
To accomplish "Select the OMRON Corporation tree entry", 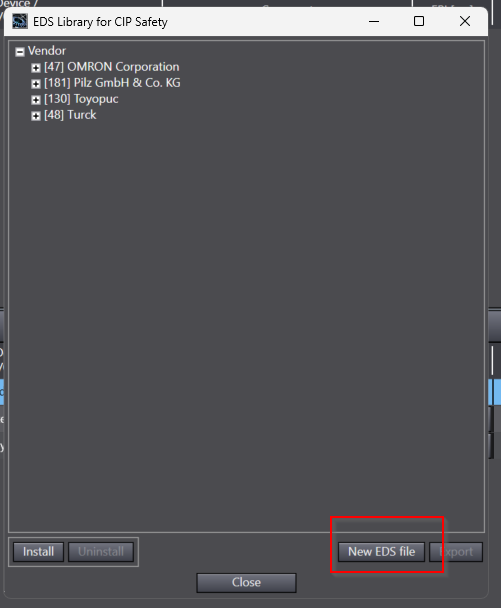I will click(x=112, y=67).
